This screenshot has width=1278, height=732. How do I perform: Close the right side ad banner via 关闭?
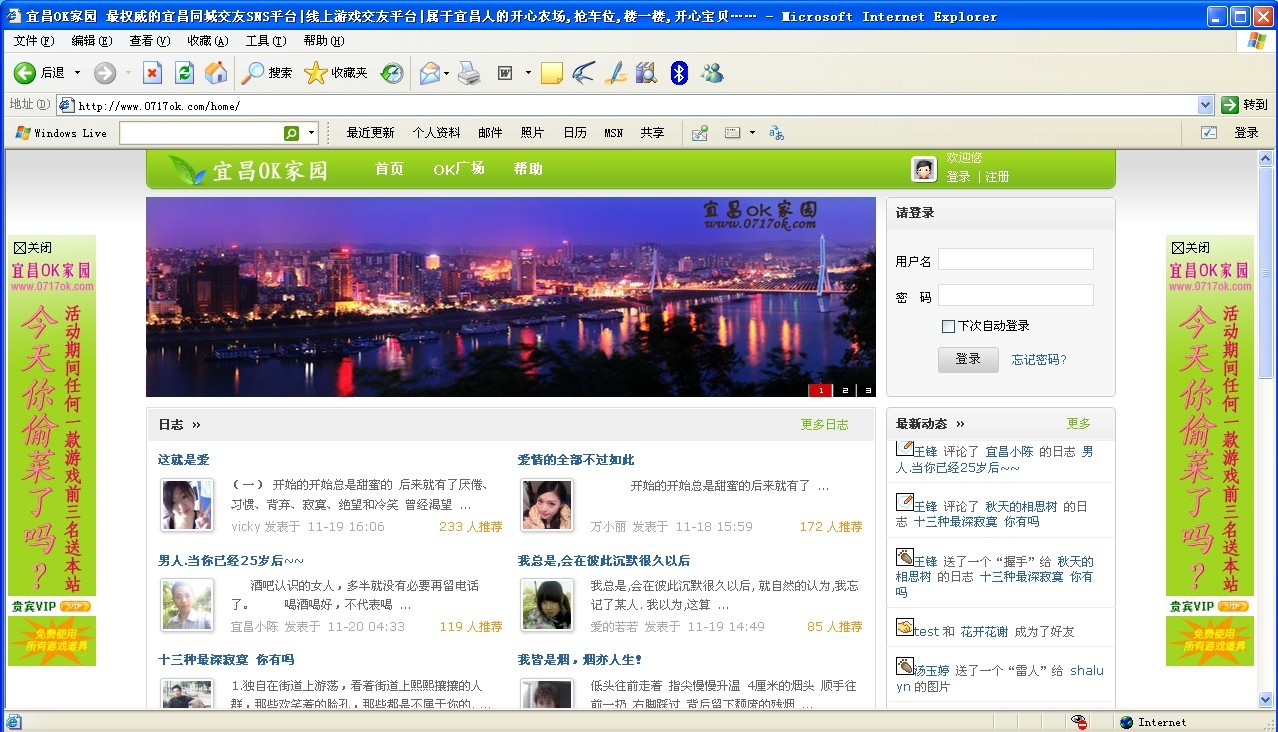click(1191, 248)
